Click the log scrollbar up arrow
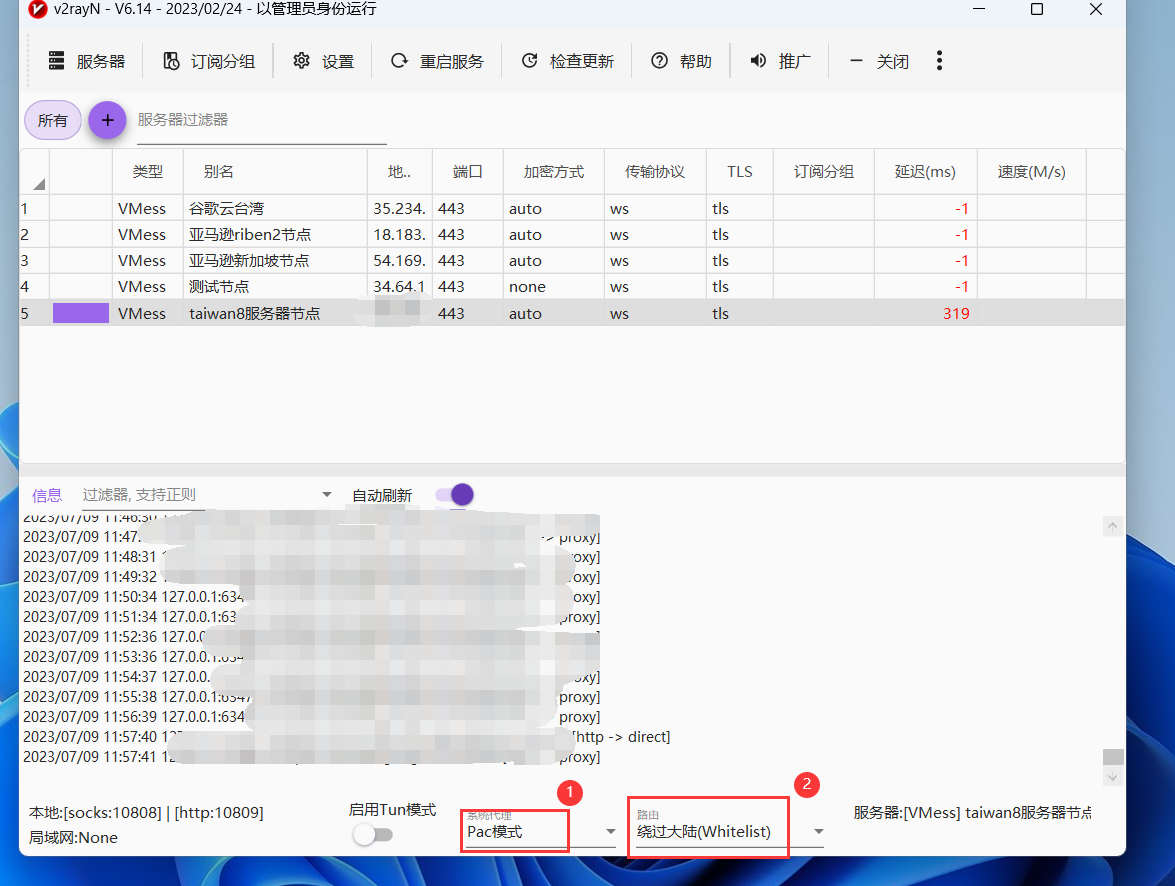This screenshot has height=886, width=1175. click(1113, 526)
